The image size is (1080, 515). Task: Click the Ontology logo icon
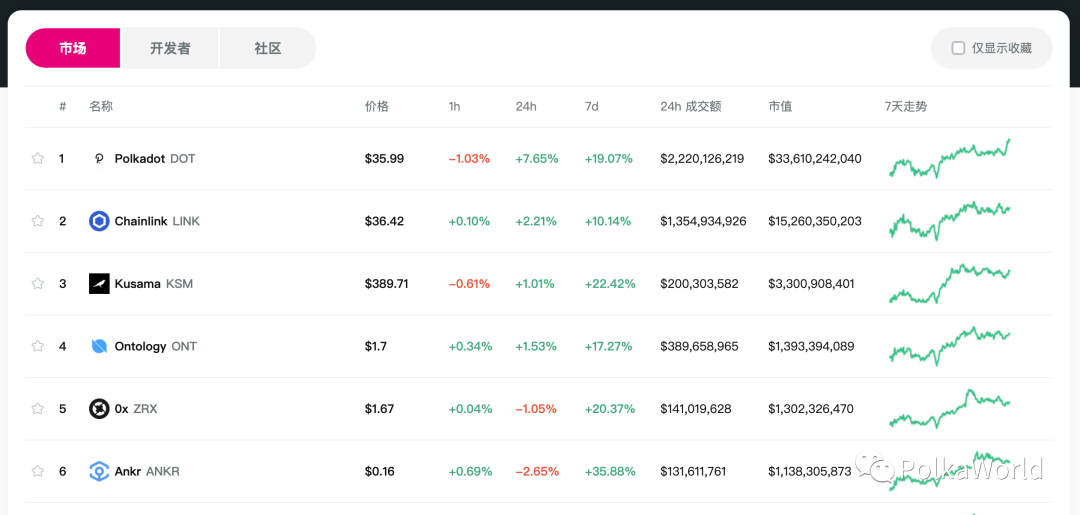pos(99,346)
